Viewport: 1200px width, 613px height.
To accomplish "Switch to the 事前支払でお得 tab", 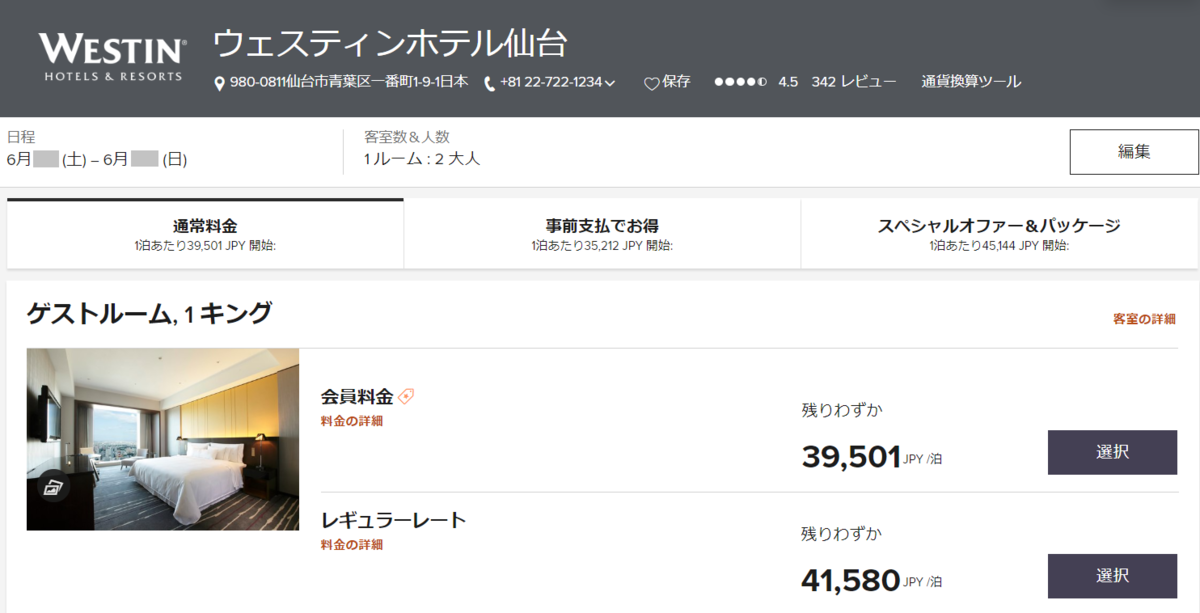I will [602, 234].
